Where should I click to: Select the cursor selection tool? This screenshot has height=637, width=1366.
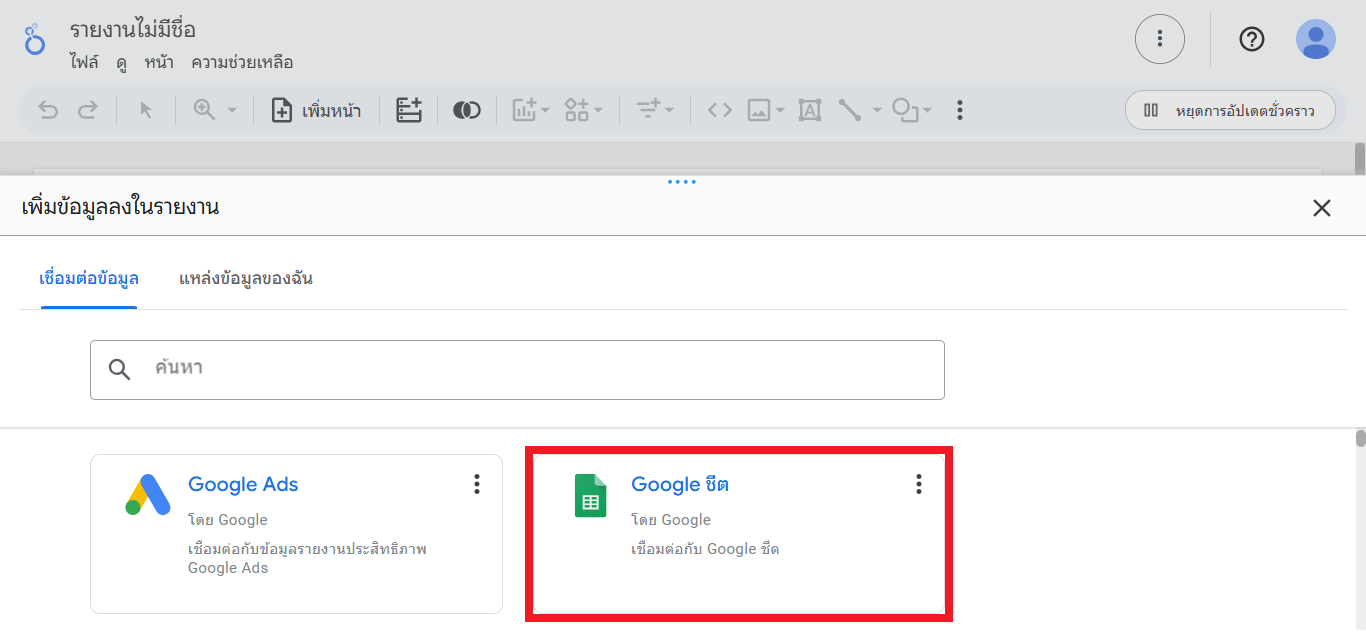pos(145,110)
